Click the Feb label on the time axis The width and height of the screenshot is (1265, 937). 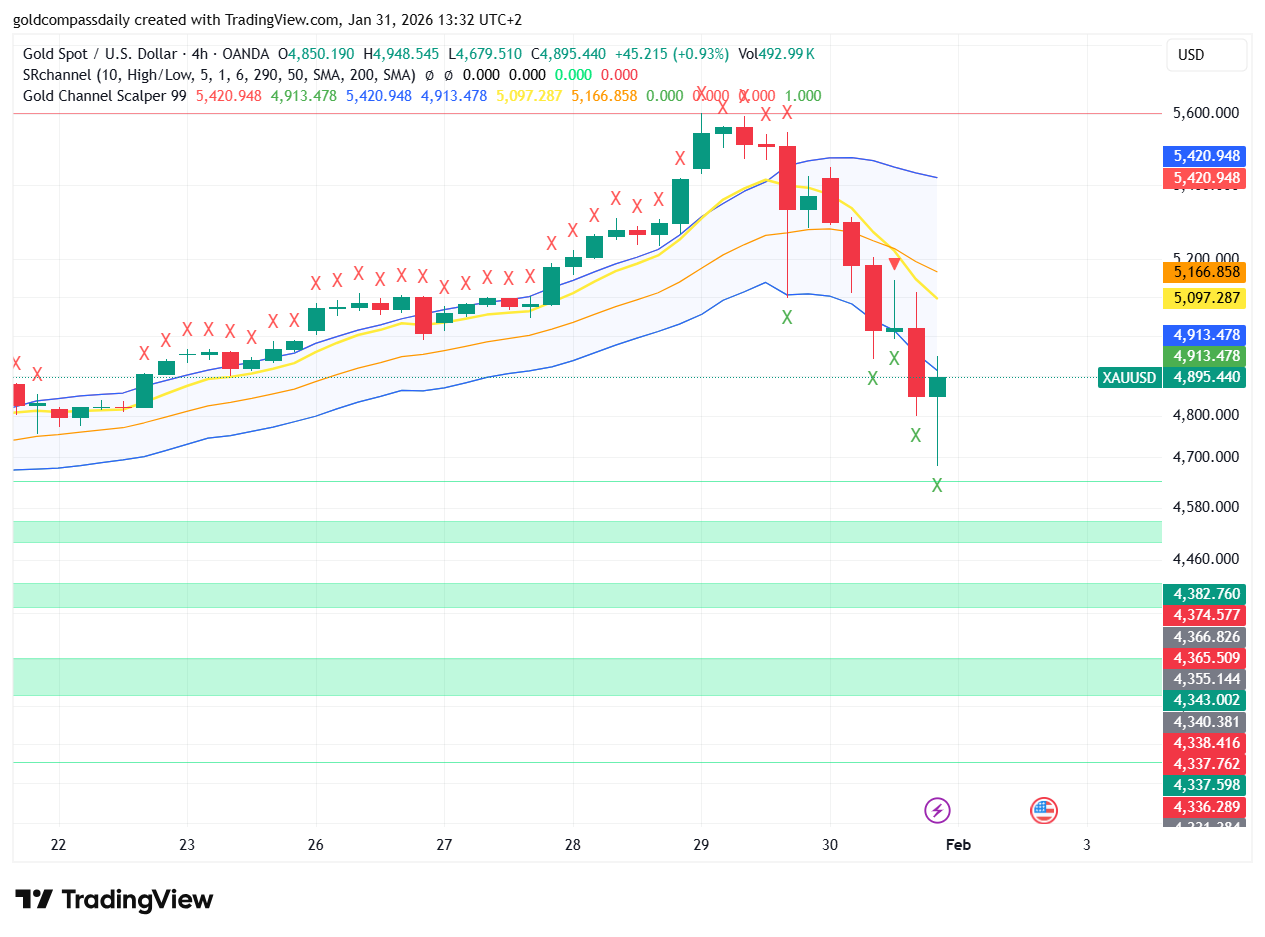point(957,845)
